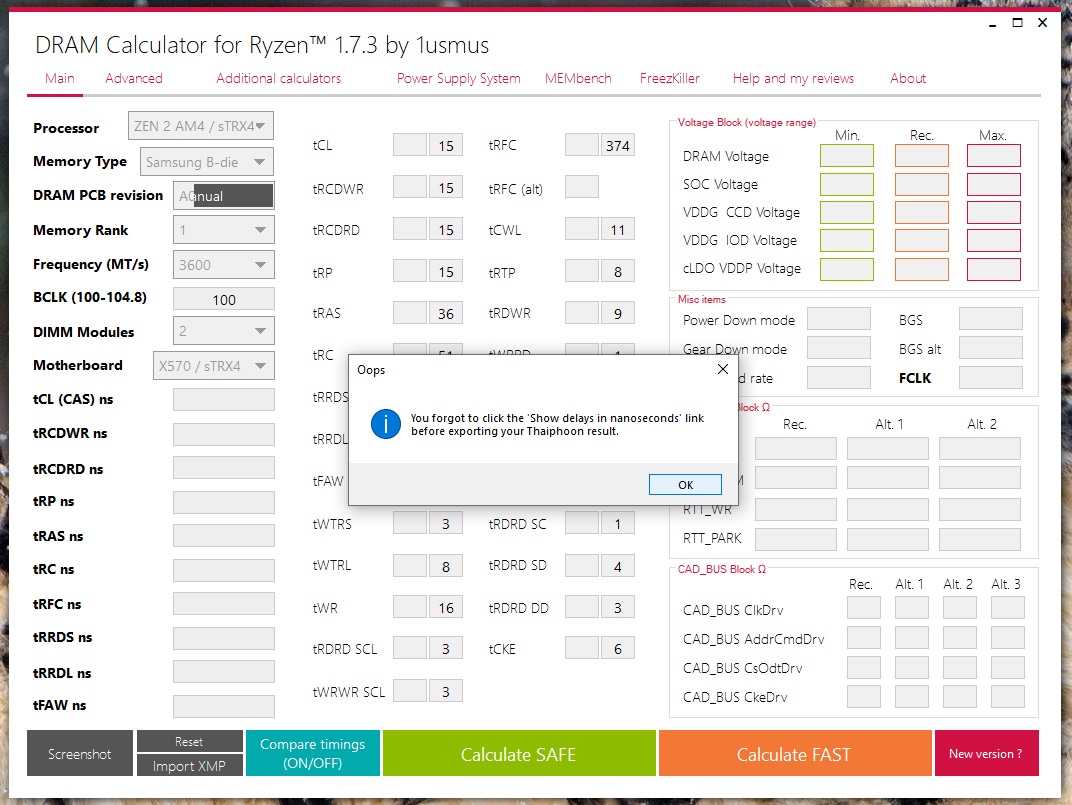Viewport: 1072px width, 805px height.
Task: Click the New version ? button
Action: 987,754
